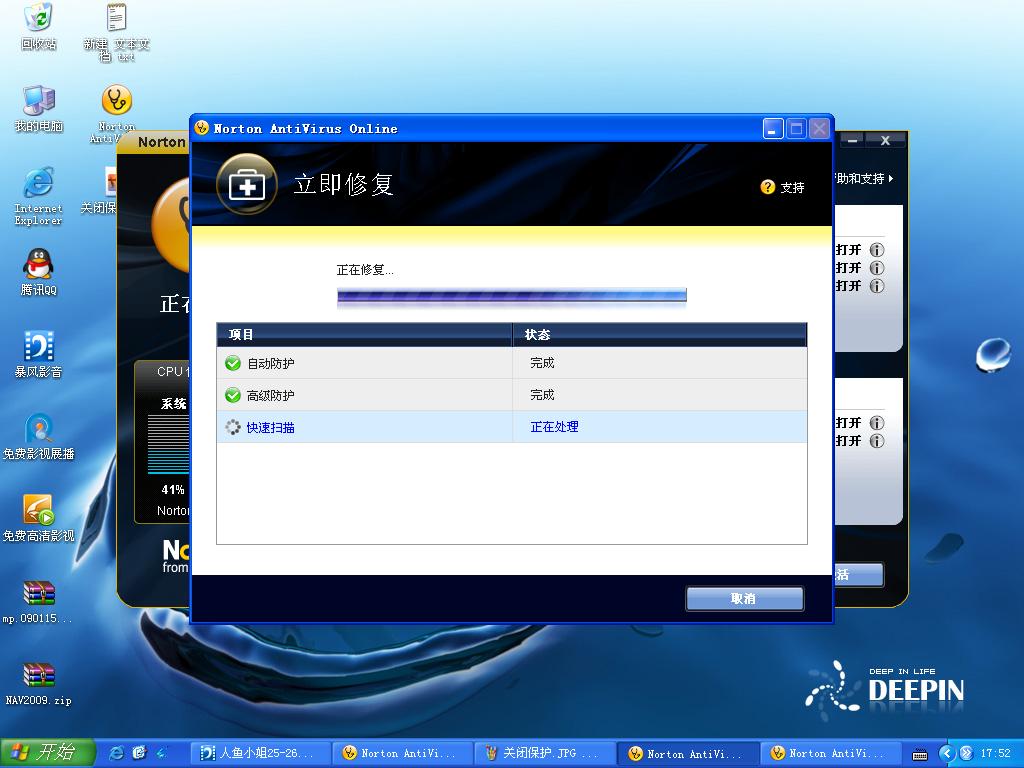
Task: Switch to 关闭保护.JPG taskbar window
Action: [x=545, y=754]
